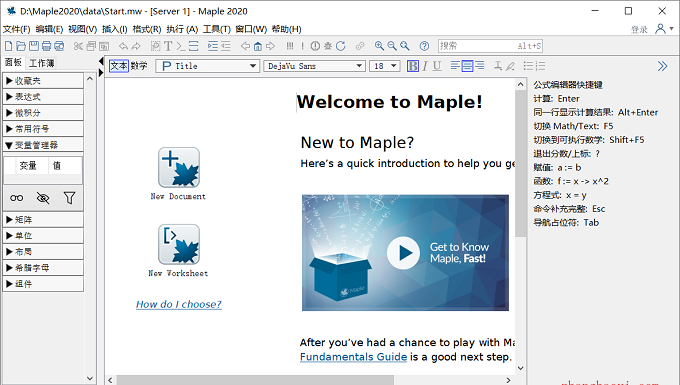The image size is (680, 385).
Task: Open the Title paragraph style dropdown
Action: tap(207, 66)
